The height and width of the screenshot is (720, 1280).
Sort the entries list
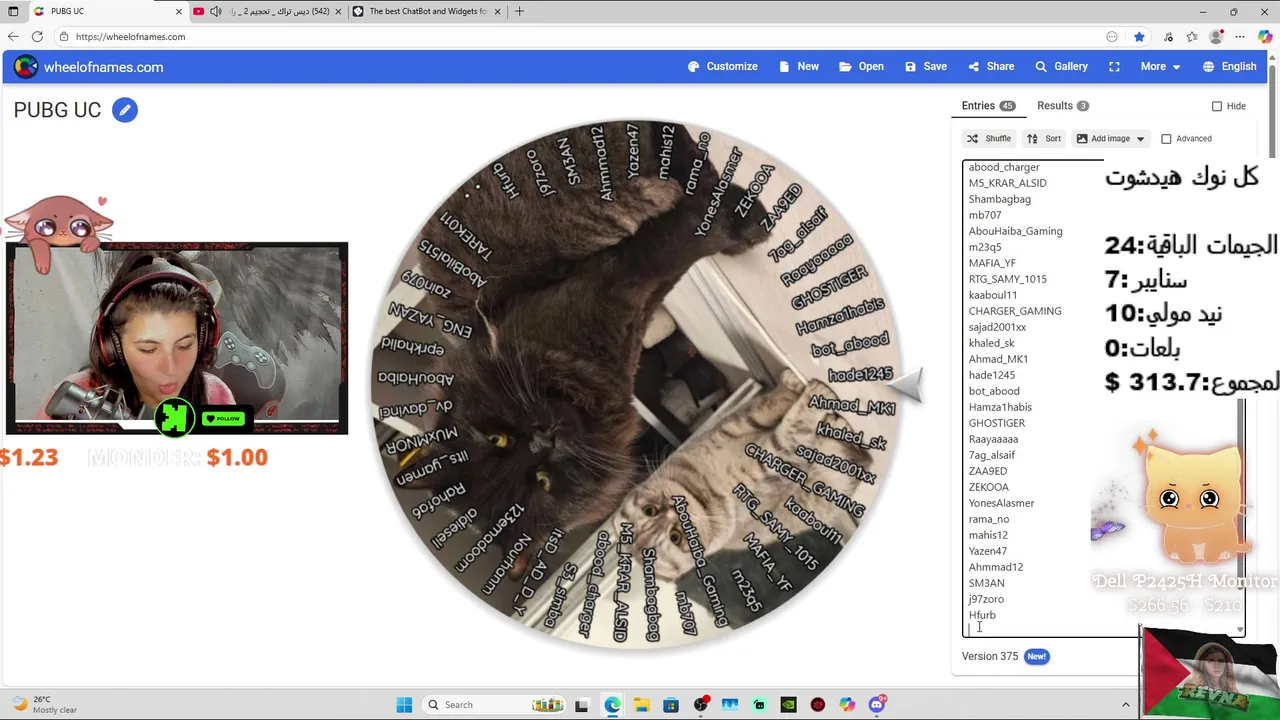pos(1044,139)
